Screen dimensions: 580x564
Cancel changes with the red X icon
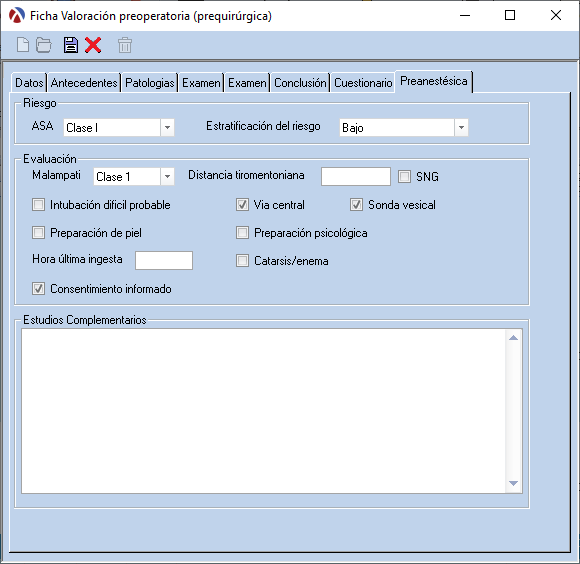point(93,45)
